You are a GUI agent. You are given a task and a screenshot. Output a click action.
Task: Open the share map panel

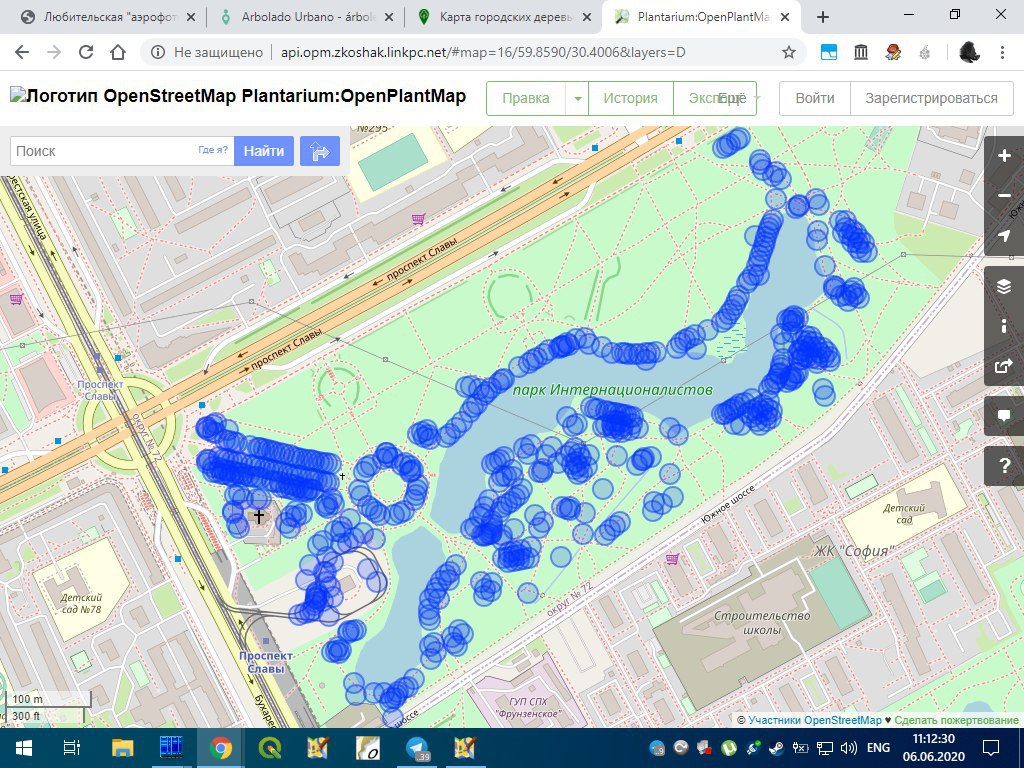coord(1004,366)
